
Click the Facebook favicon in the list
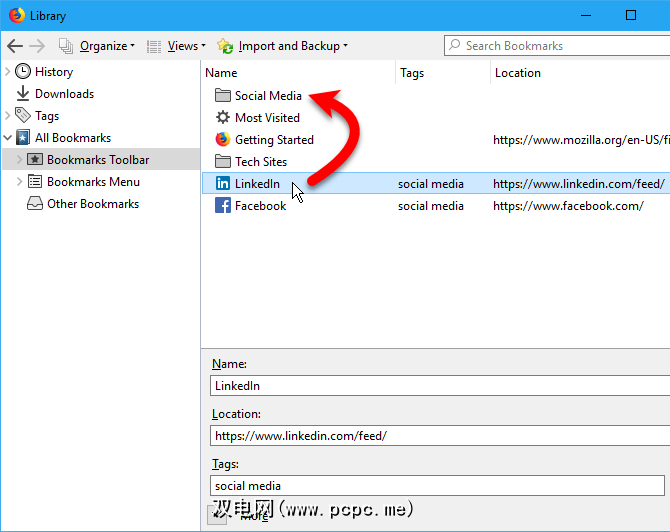[223, 206]
